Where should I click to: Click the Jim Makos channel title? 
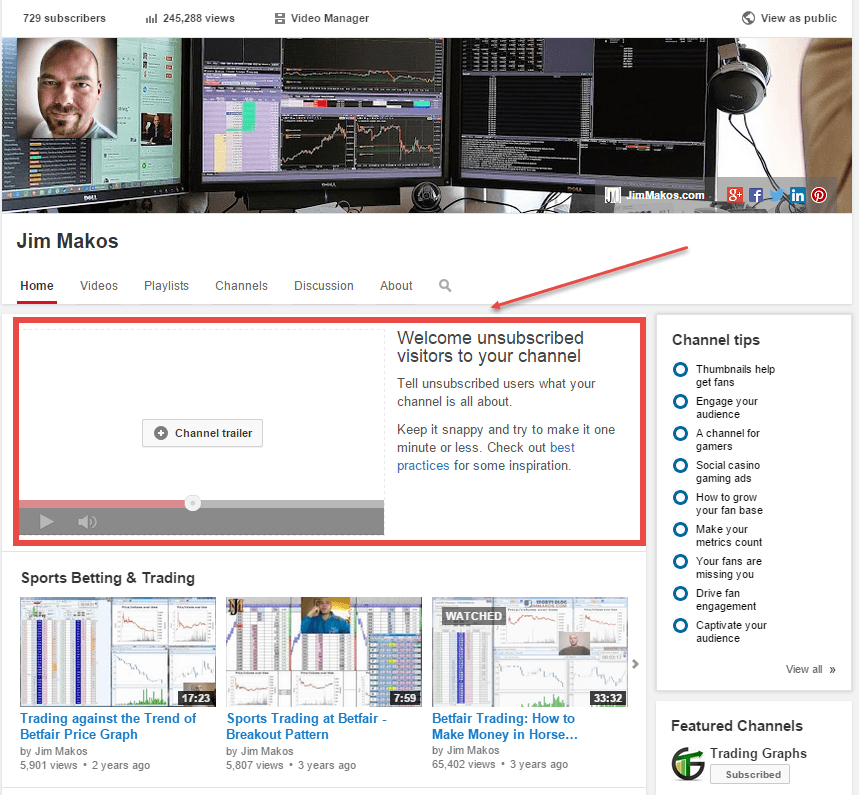67,241
